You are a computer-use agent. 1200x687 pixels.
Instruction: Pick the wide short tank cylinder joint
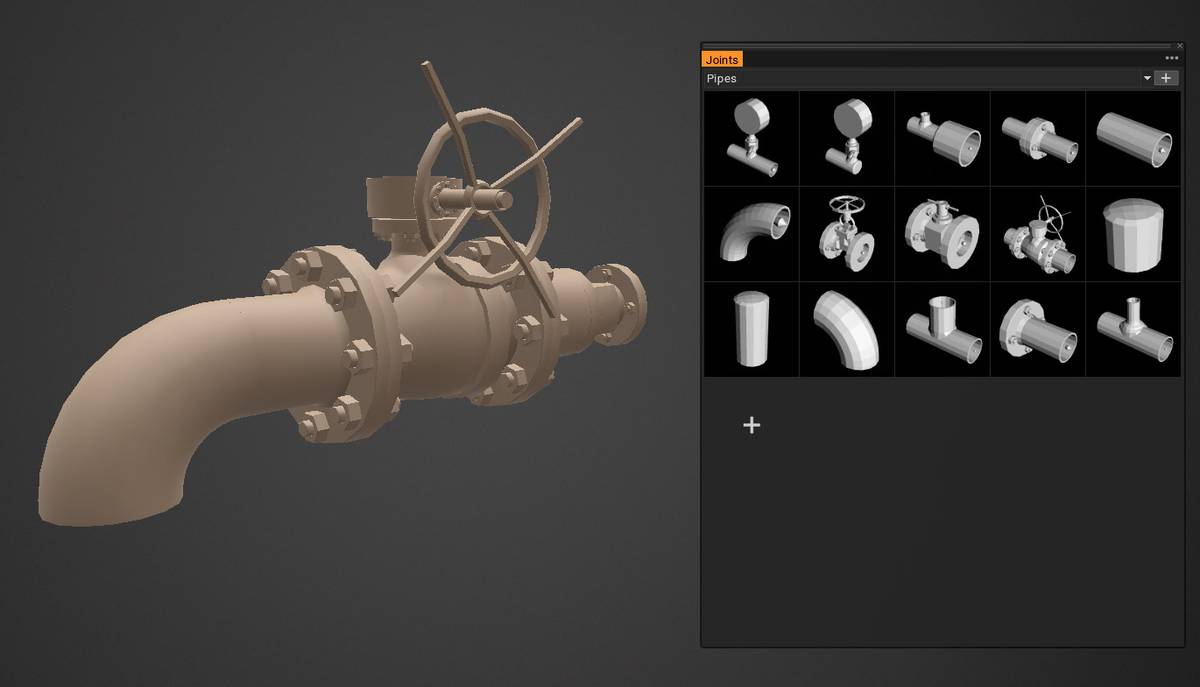click(1133, 233)
